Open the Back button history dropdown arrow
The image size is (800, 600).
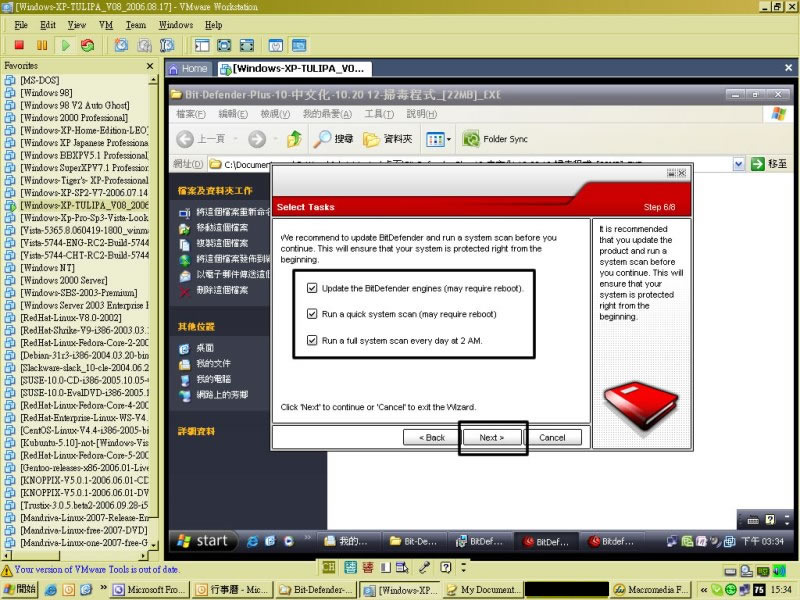(236, 139)
